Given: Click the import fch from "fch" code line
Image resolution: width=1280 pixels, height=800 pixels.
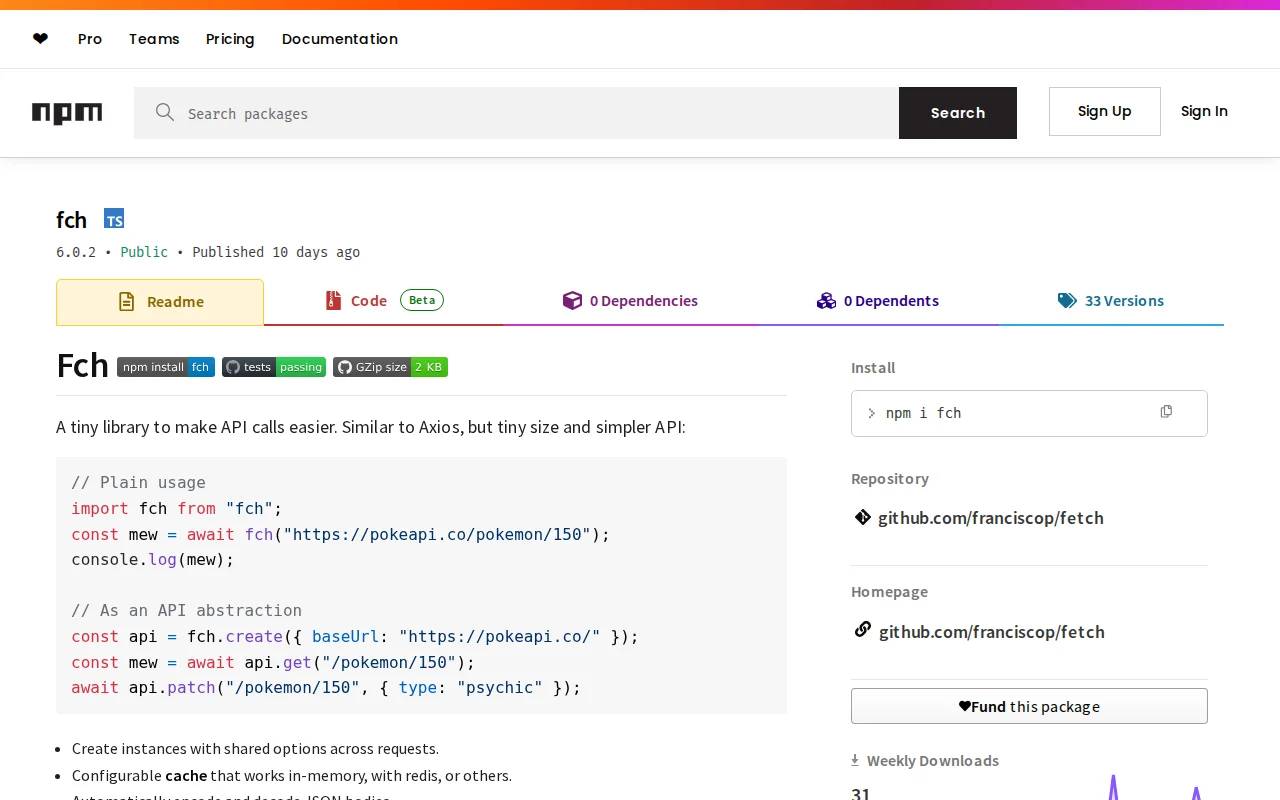Looking at the screenshot, I should pos(177,508).
